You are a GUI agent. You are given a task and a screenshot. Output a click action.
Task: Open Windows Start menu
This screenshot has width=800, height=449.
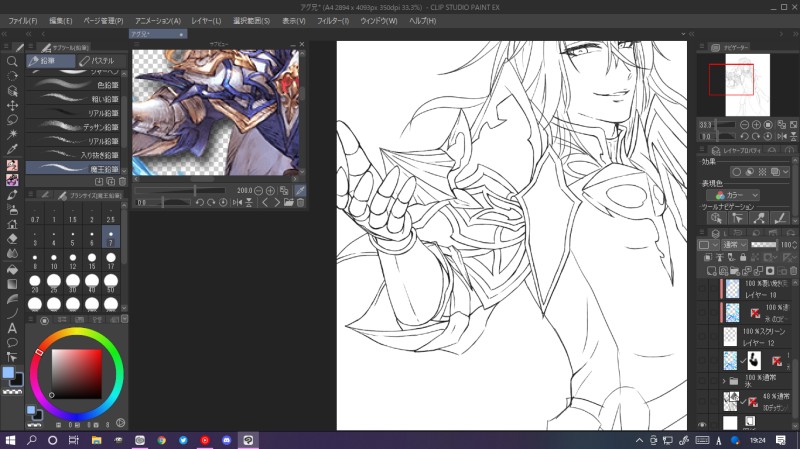tap(10, 440)
